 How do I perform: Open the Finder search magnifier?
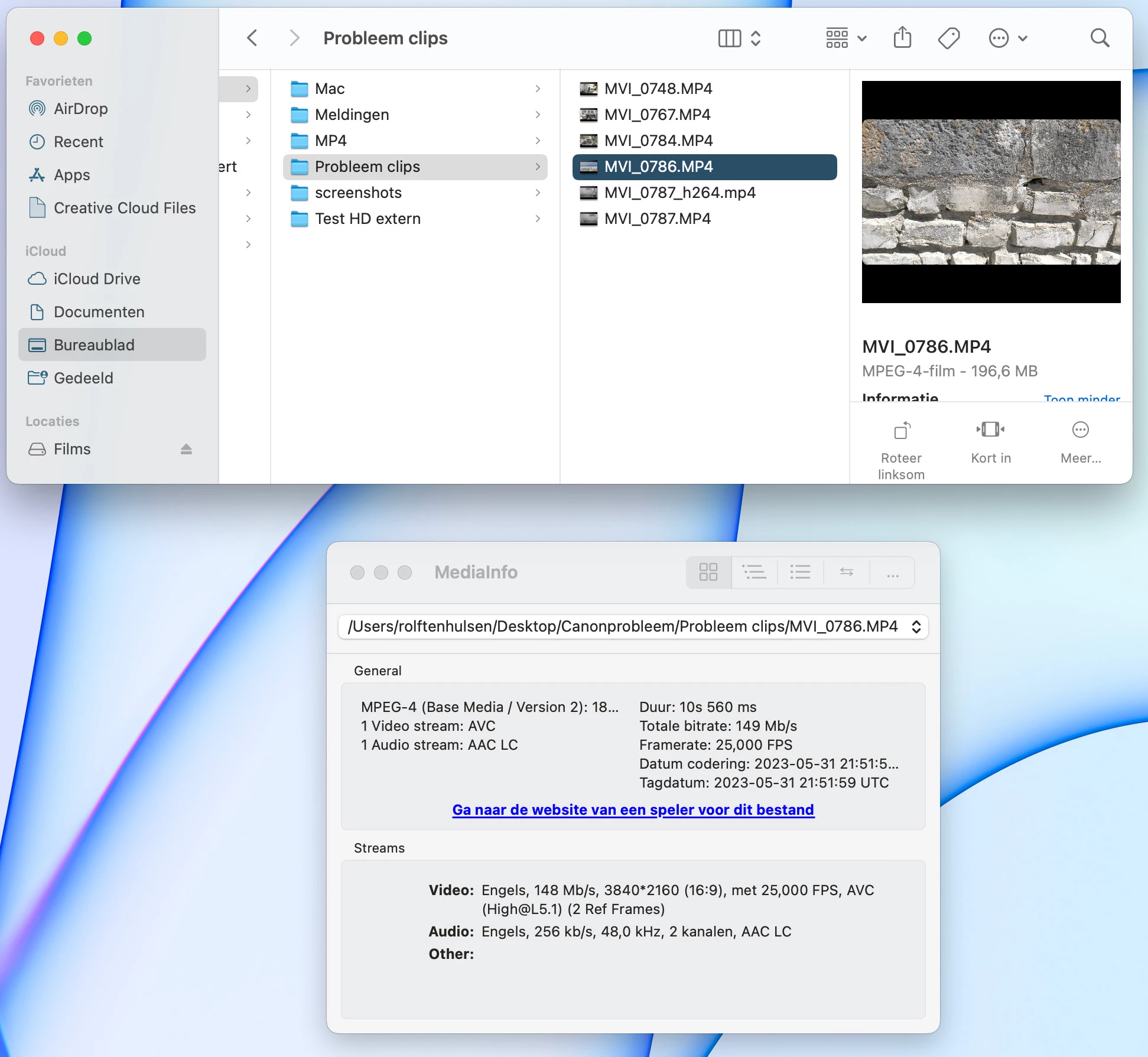click(1100, 38)
